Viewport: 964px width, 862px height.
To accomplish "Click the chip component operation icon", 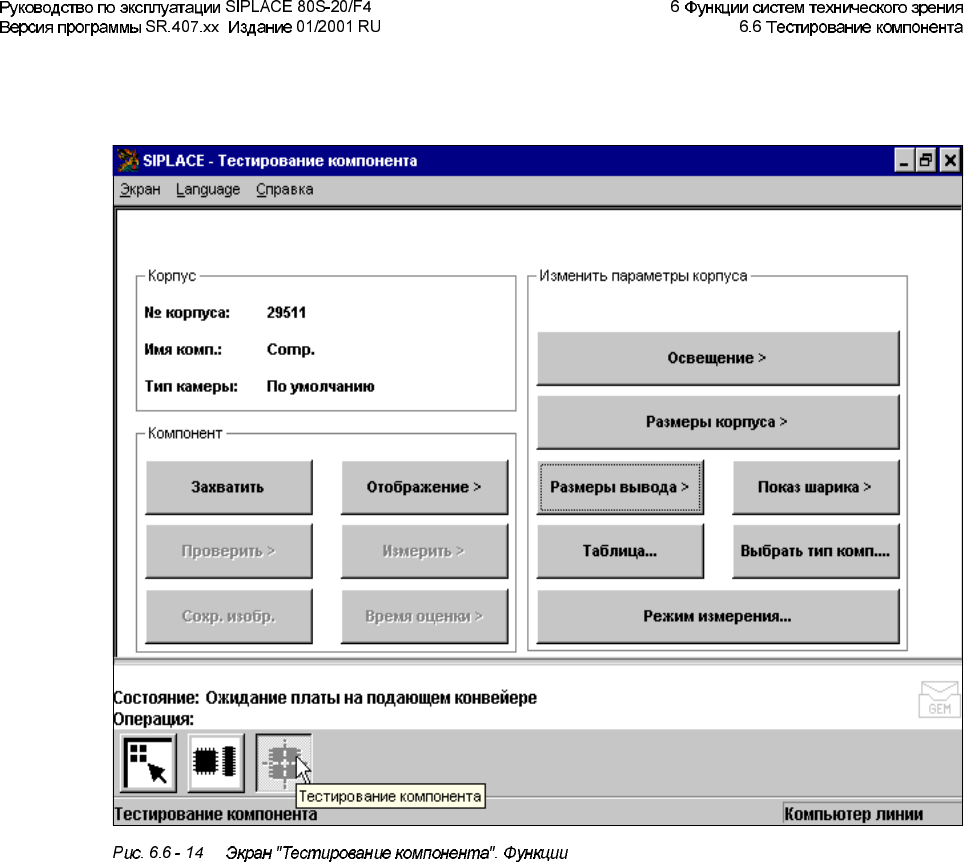I will 216,762.
